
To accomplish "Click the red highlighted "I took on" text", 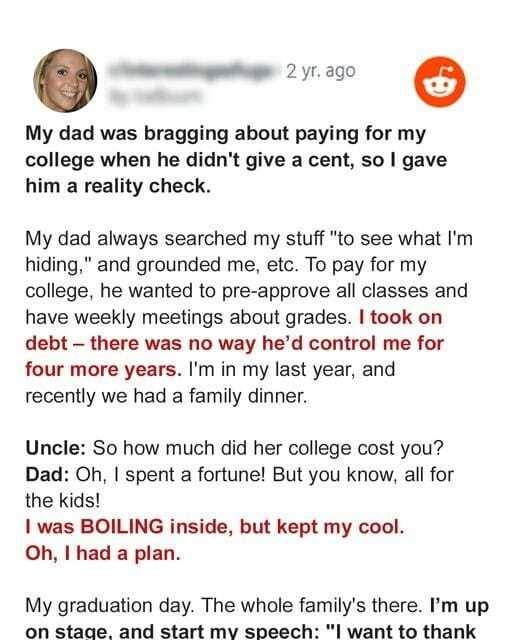I will click(x=401, y=317).
